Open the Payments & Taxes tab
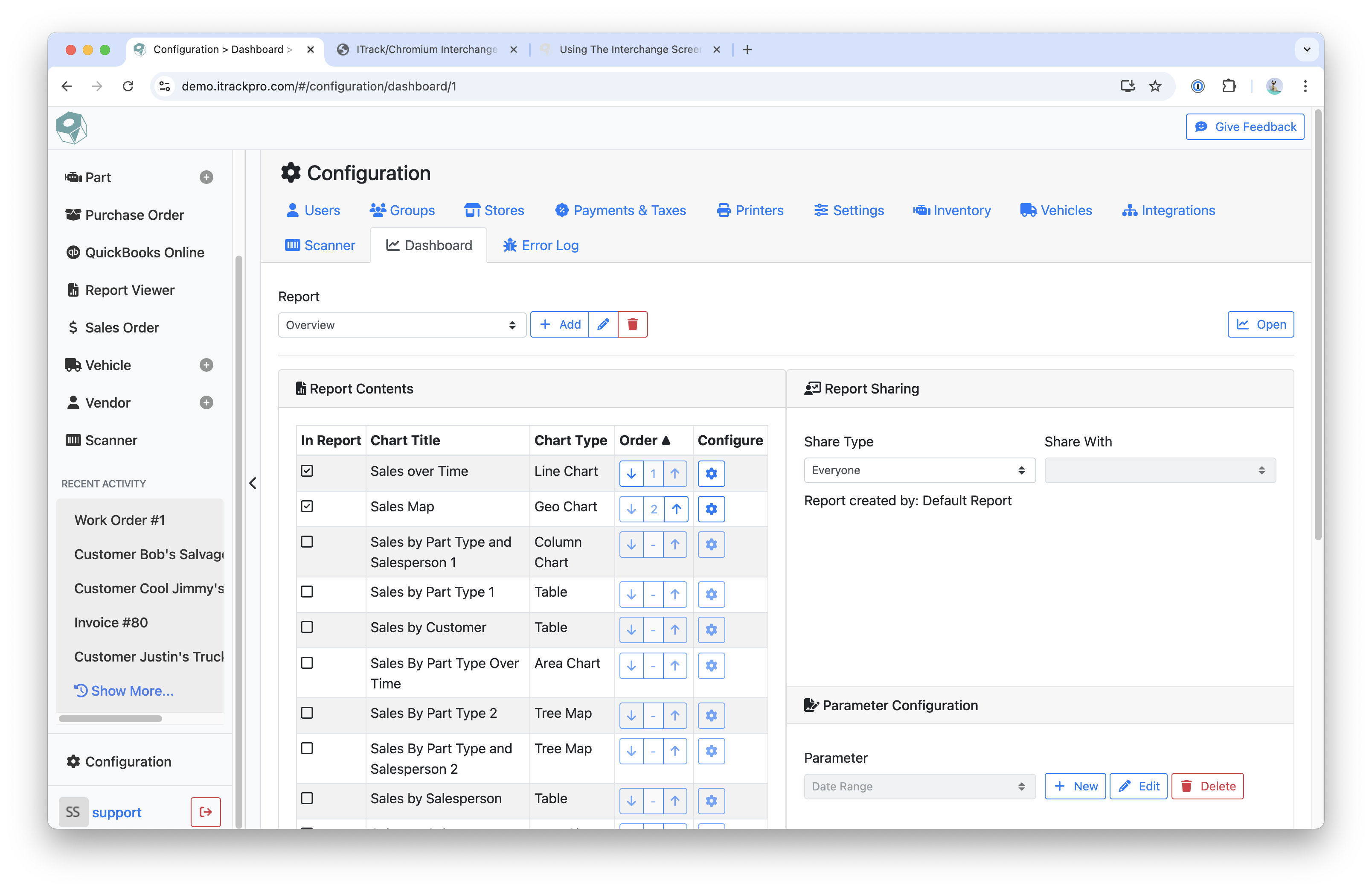 [x=620, y=210]
